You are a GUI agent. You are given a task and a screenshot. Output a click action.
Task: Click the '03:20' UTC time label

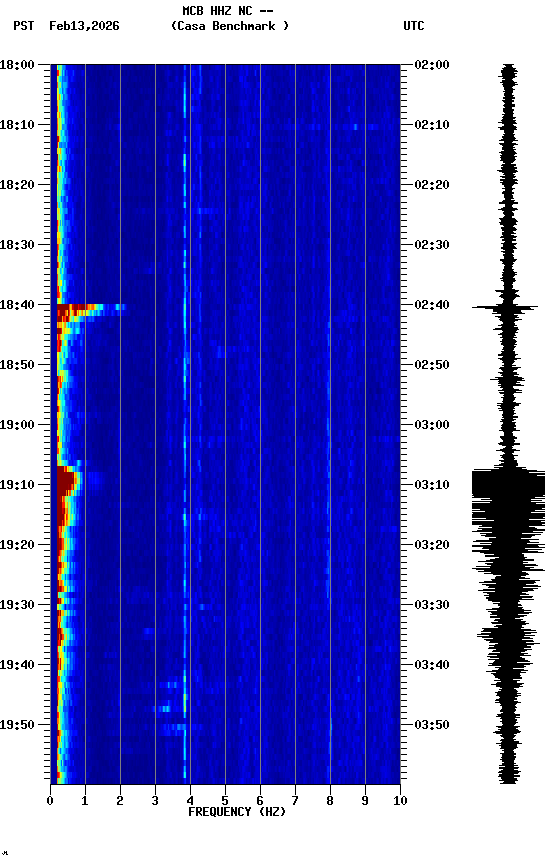point(432,546)
